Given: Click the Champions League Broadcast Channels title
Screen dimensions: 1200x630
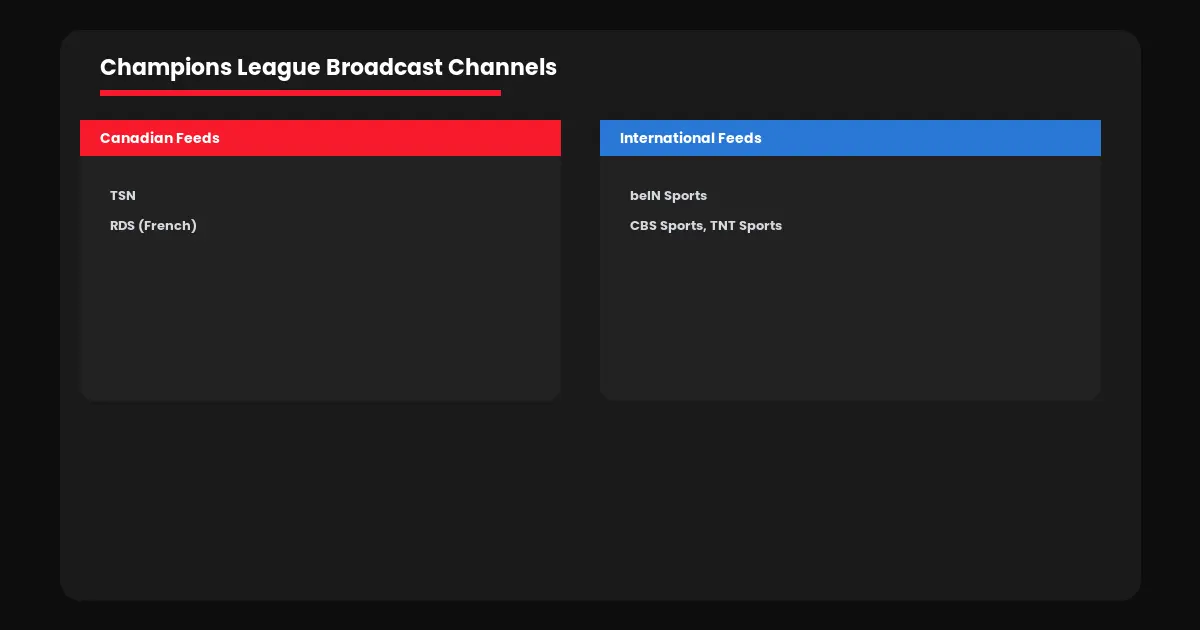Looking at the screenshot, I should [328, 67].
